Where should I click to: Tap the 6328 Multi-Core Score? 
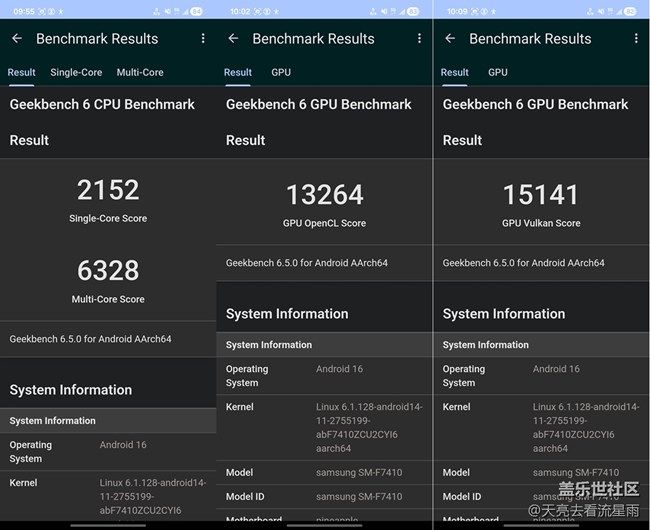coord(108,270)
